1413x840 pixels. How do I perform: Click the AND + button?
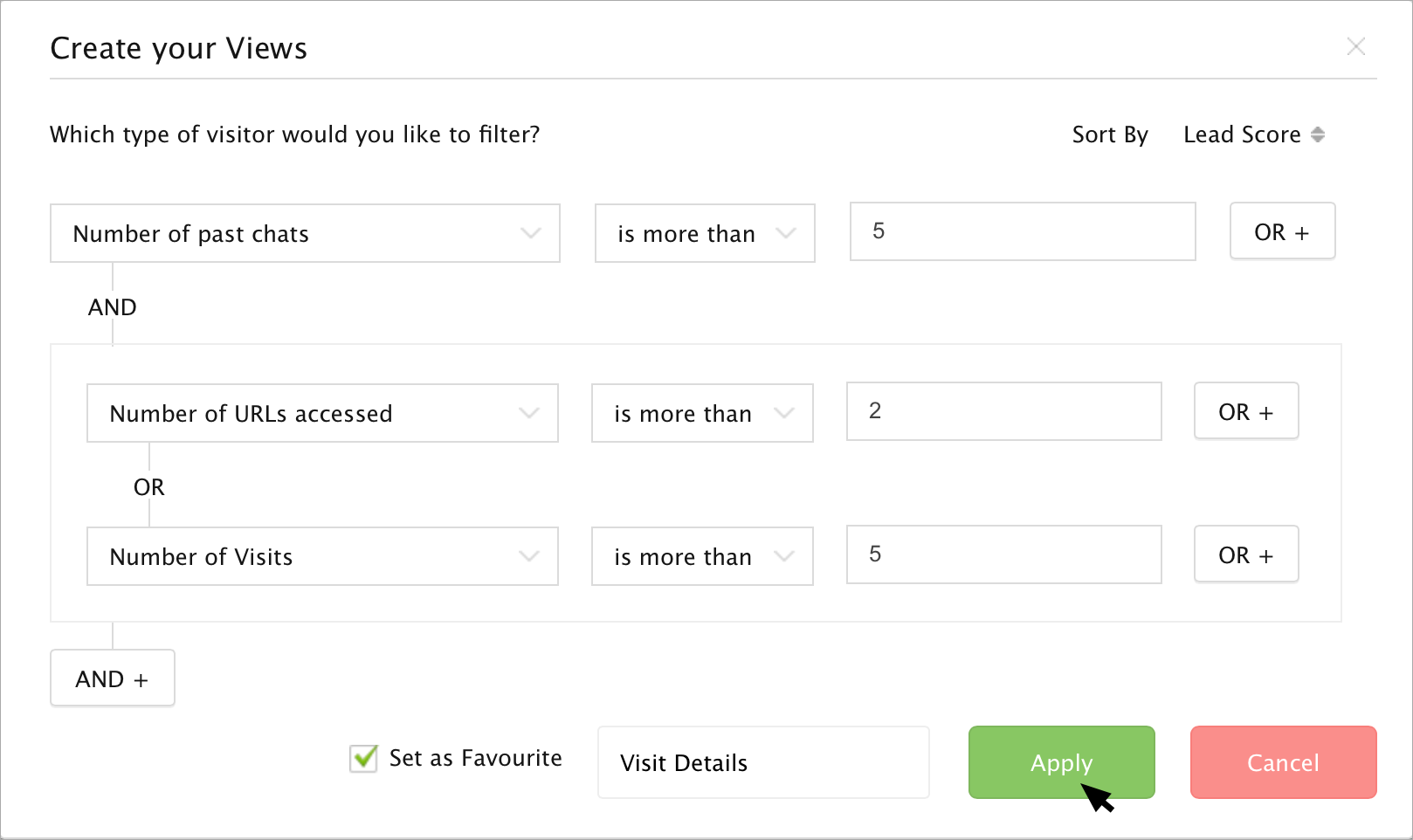(x=113, y=678)
